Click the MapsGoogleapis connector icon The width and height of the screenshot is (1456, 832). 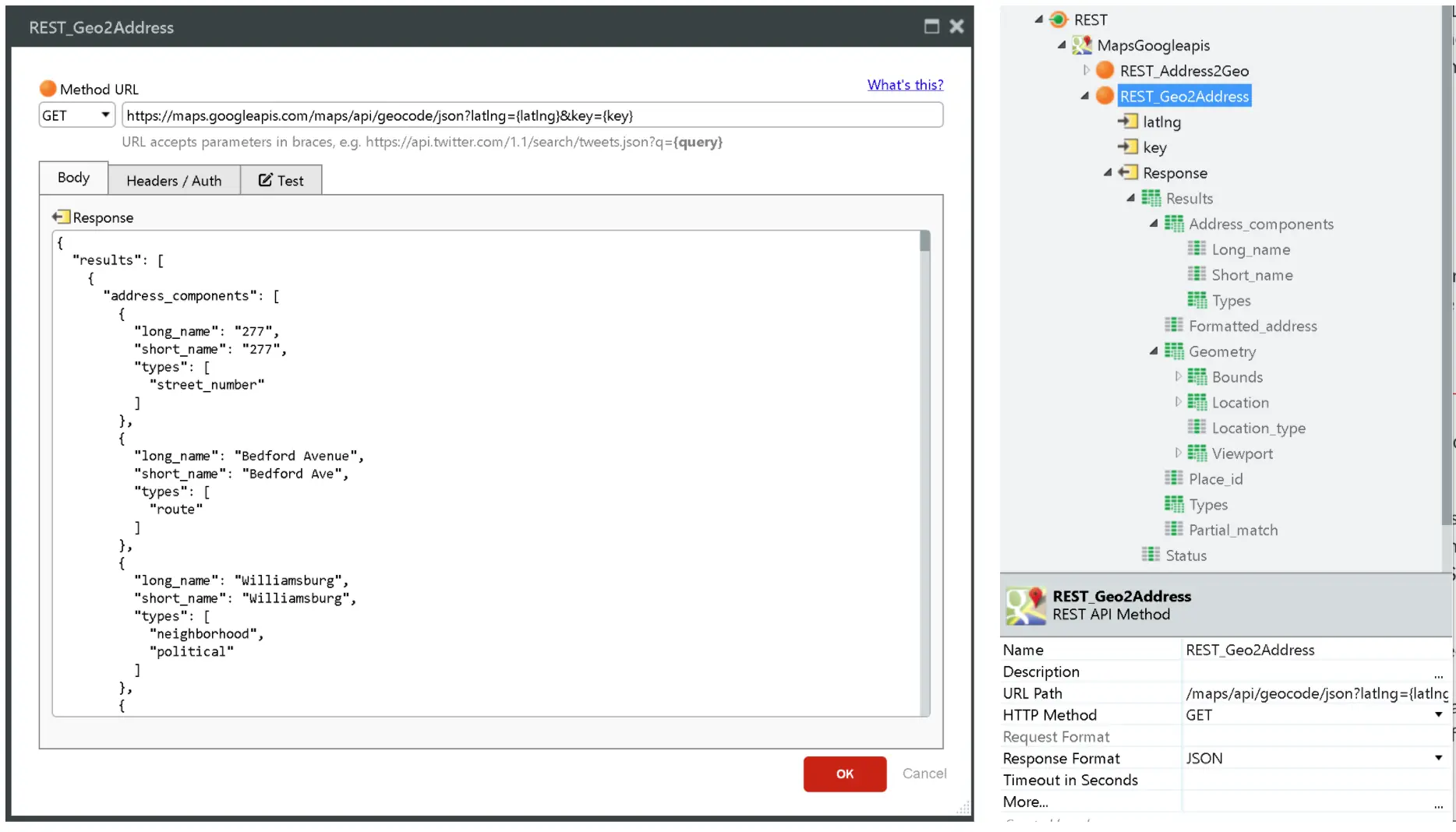pyautogui.click(x=1083, y=45)
